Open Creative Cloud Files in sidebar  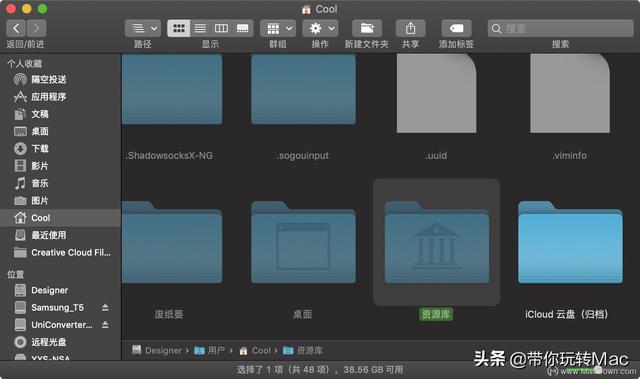click(60, 253)
